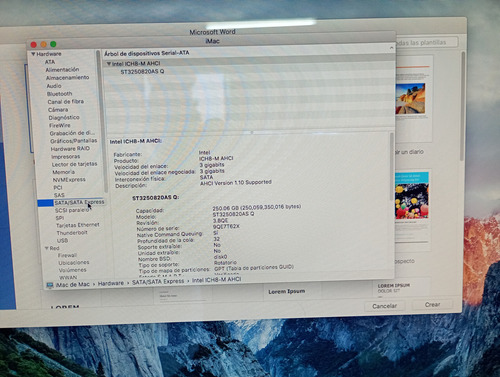The width and height of the screenshot is (500, 377).
Task: Open the Bluetooth entry in sidebar
Action: click(x=60, y=94)
